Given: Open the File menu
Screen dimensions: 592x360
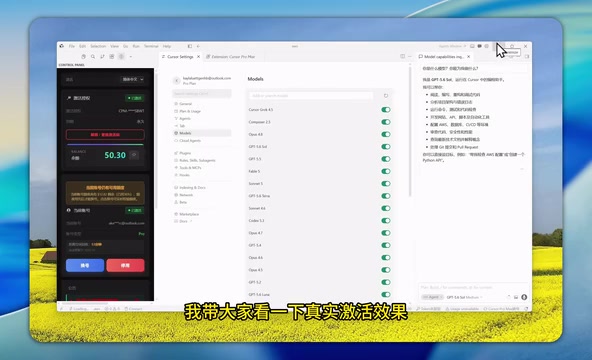Looking at the screenshot, I should pos(71,46).
